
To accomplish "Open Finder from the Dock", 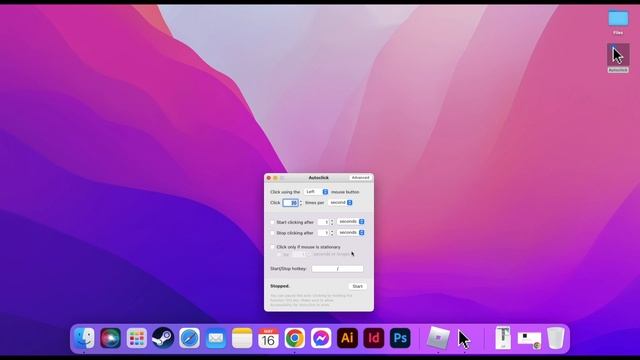I will pos(84,338).
